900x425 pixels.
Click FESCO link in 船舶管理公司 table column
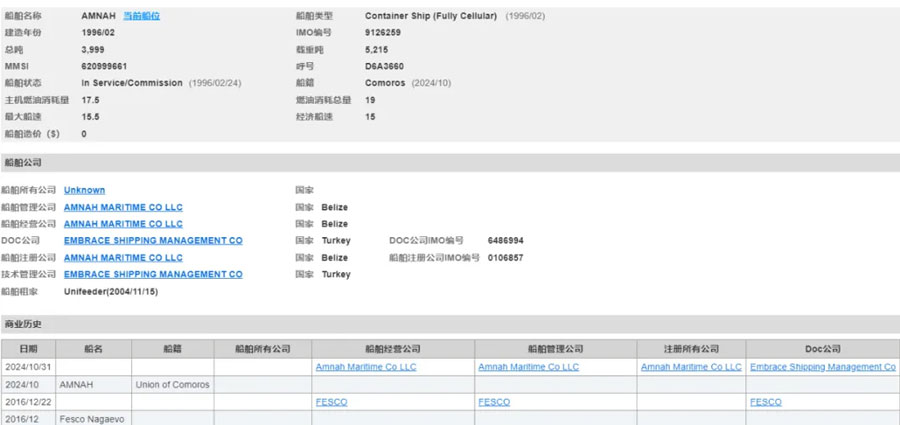pyautogui.click(x=494, y=402)
